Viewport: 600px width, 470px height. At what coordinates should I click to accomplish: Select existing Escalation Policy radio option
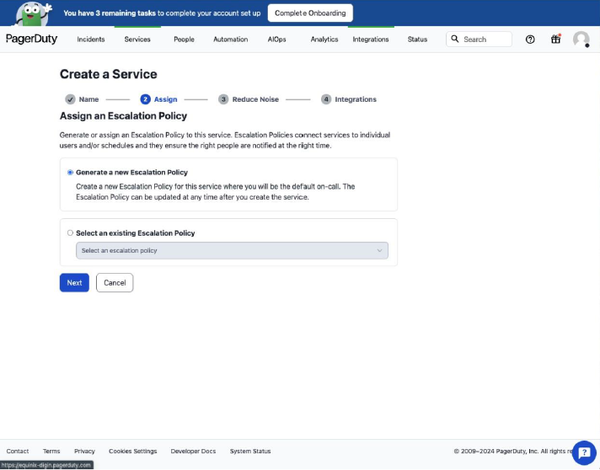point(70,233)
